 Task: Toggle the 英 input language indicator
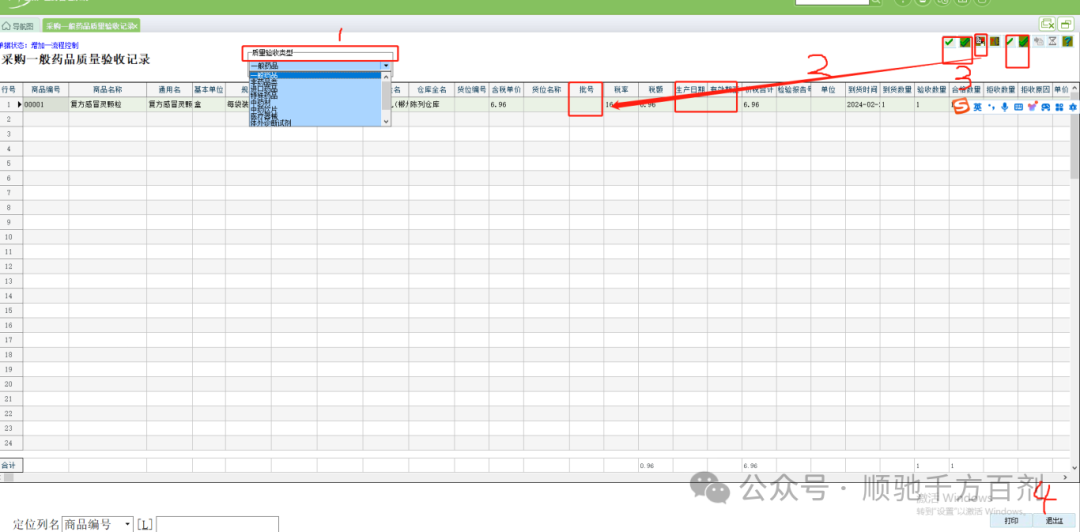[x=977, y=107]
